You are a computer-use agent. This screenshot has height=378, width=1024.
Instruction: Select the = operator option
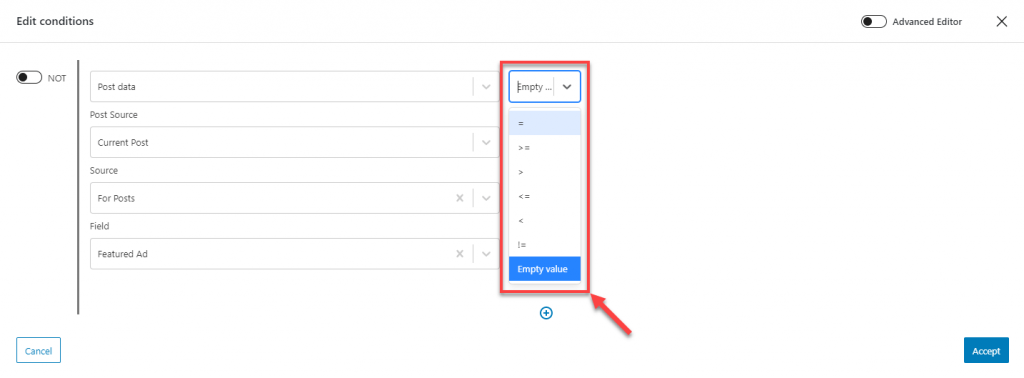(545, 123)
